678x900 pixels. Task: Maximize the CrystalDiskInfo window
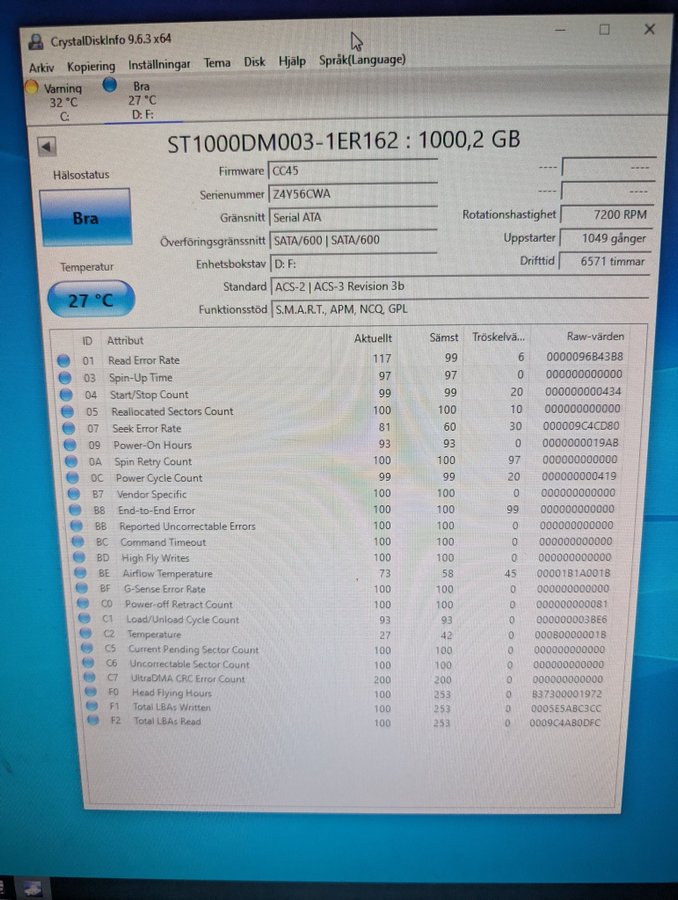[x=605, y=29]
